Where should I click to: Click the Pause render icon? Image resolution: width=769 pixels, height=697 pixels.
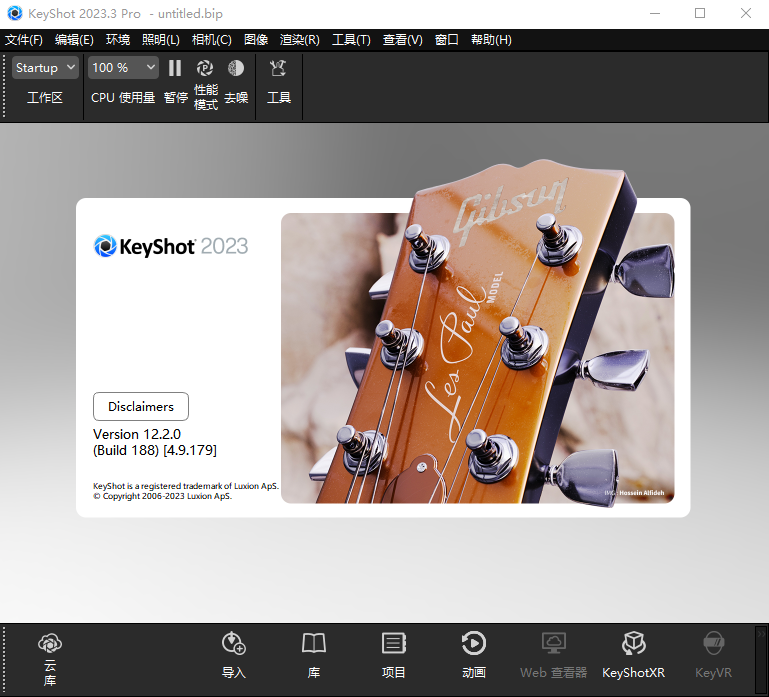(175, 68)
